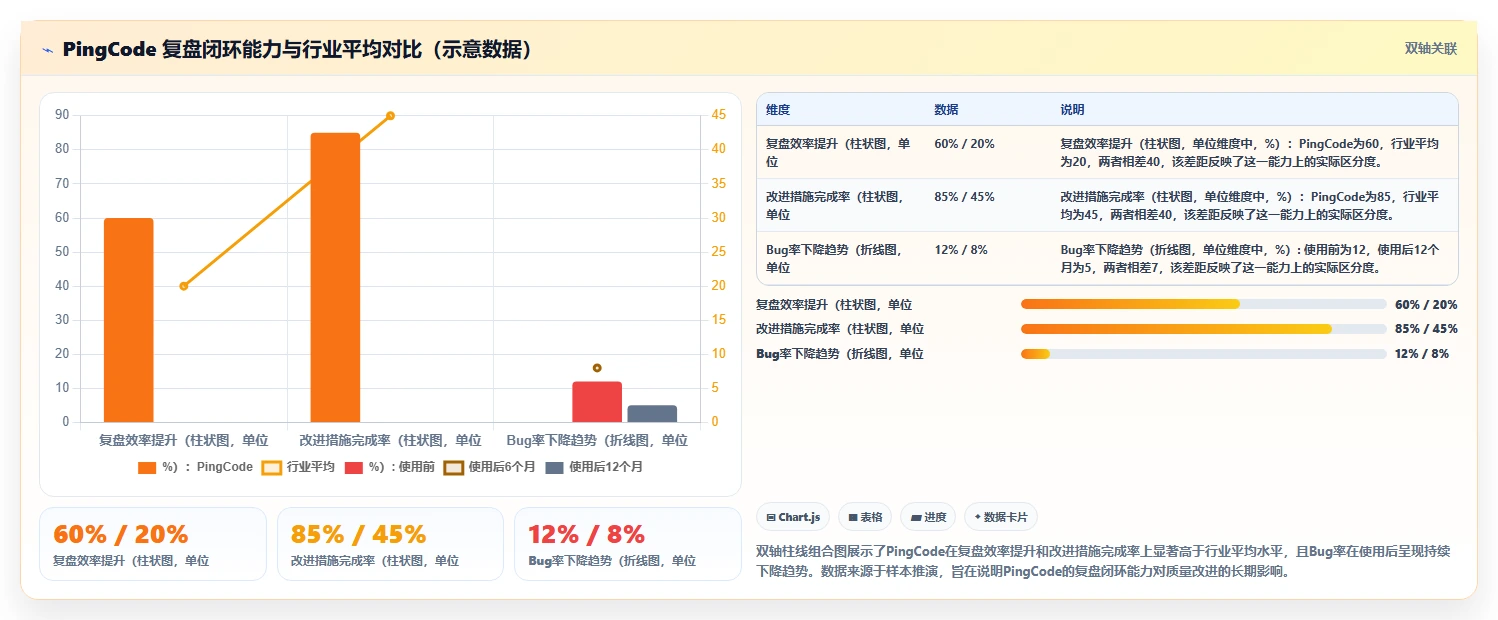Click the 使用后6个月 point marker
The width and height of the screenshot is (1498, 620).
pyautogui.click(x=597, y=368)
